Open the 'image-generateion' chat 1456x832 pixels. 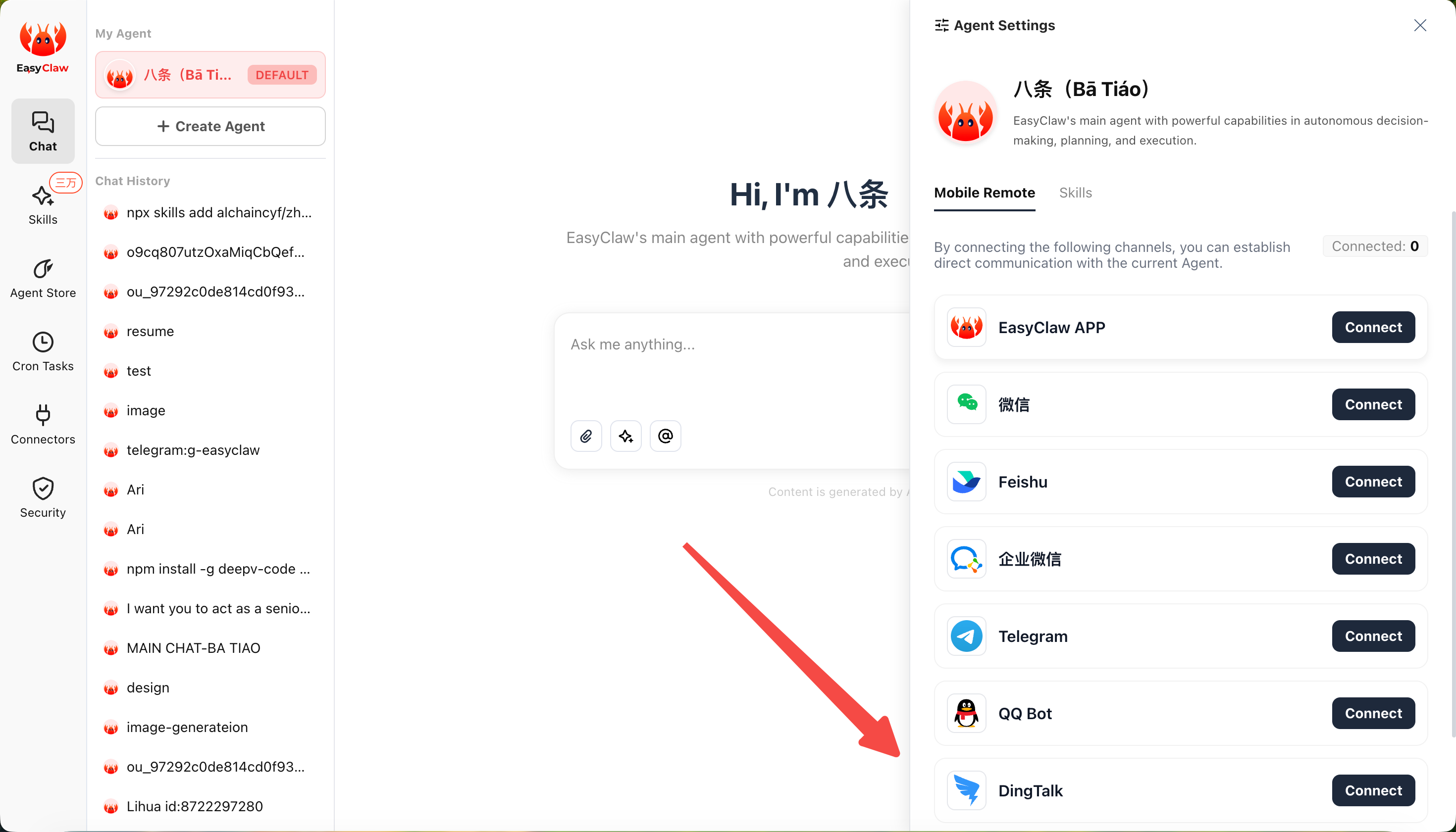coord(210,728)
